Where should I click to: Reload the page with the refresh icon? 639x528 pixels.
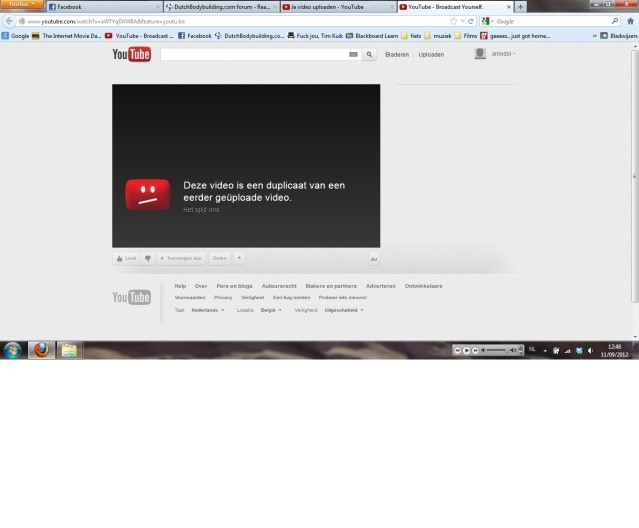coord(470,21)
